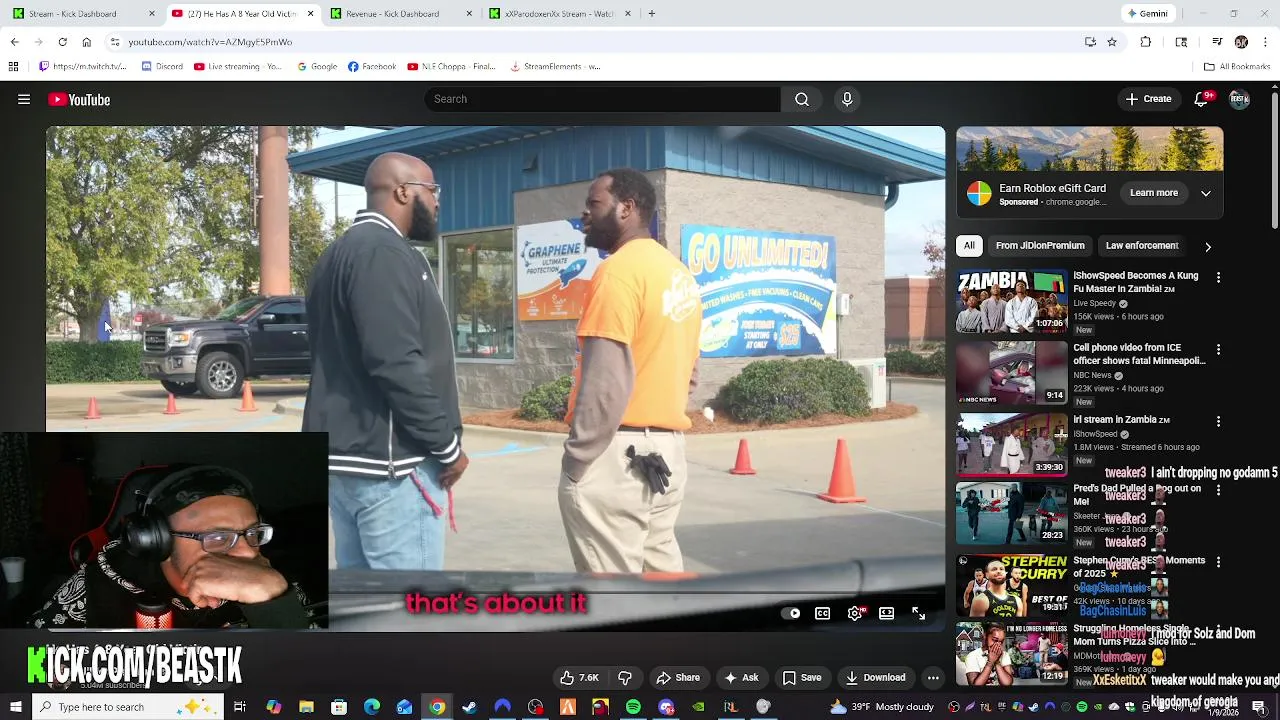This screenshot has height=720, width=1280.
Task: Go to the YouTube home logo
Action: click(79, 99)
